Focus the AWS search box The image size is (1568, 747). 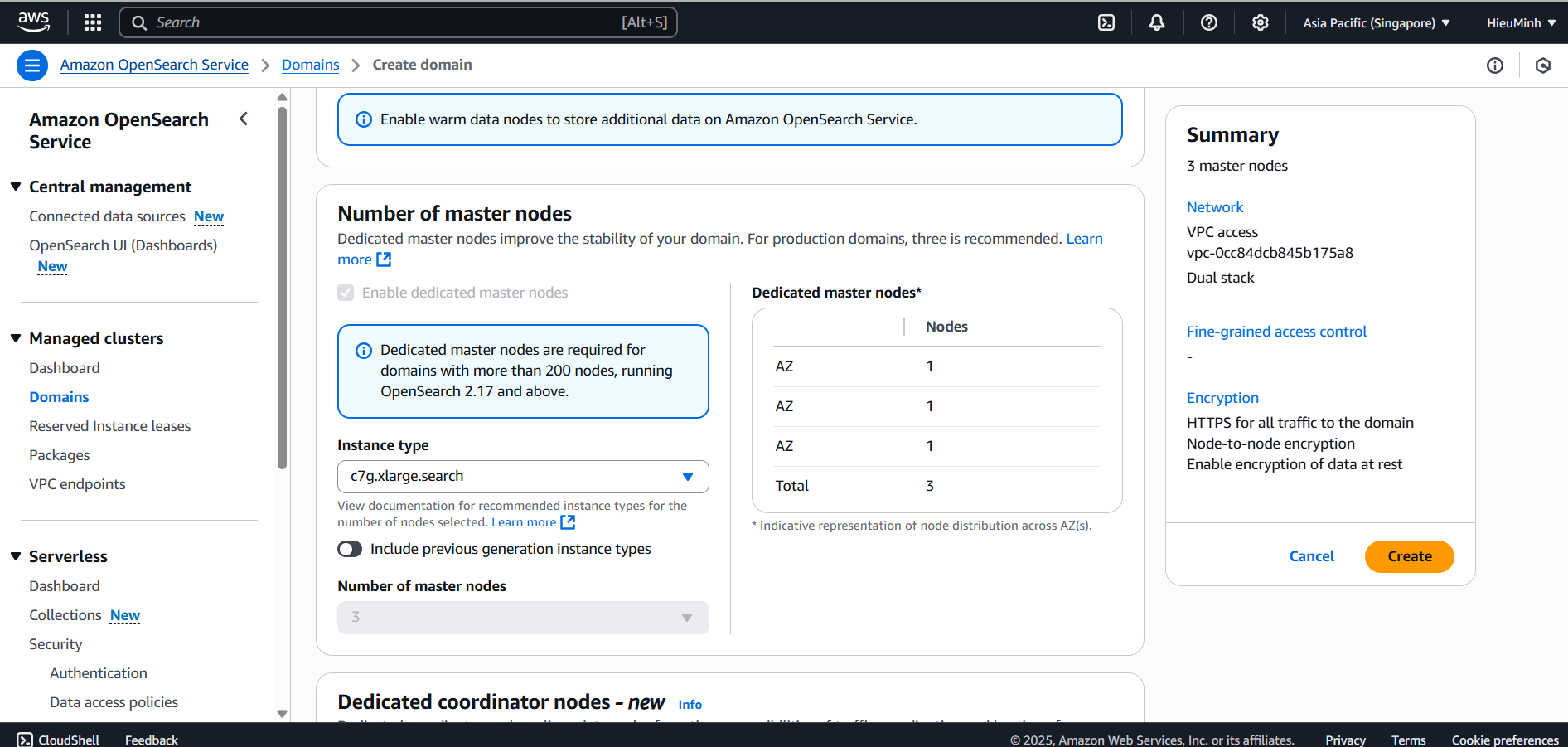click(398, 22)
